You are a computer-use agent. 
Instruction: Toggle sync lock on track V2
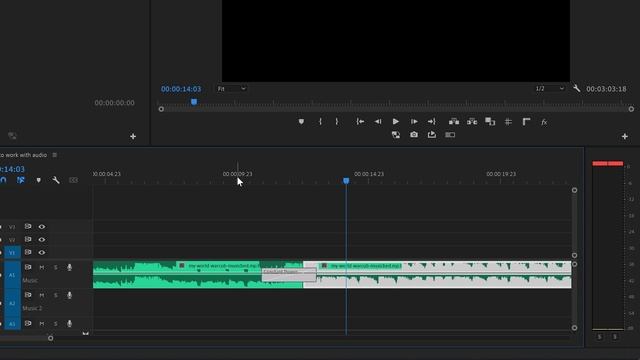[x=28, y=240]
